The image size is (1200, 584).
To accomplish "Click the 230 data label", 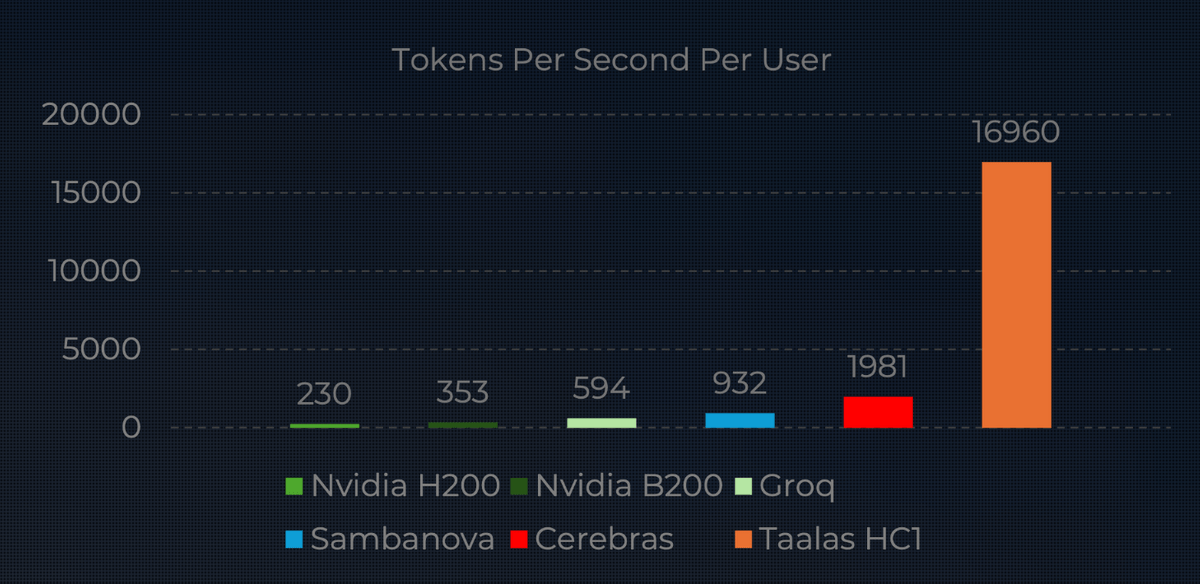I will (x=325, y=394).
